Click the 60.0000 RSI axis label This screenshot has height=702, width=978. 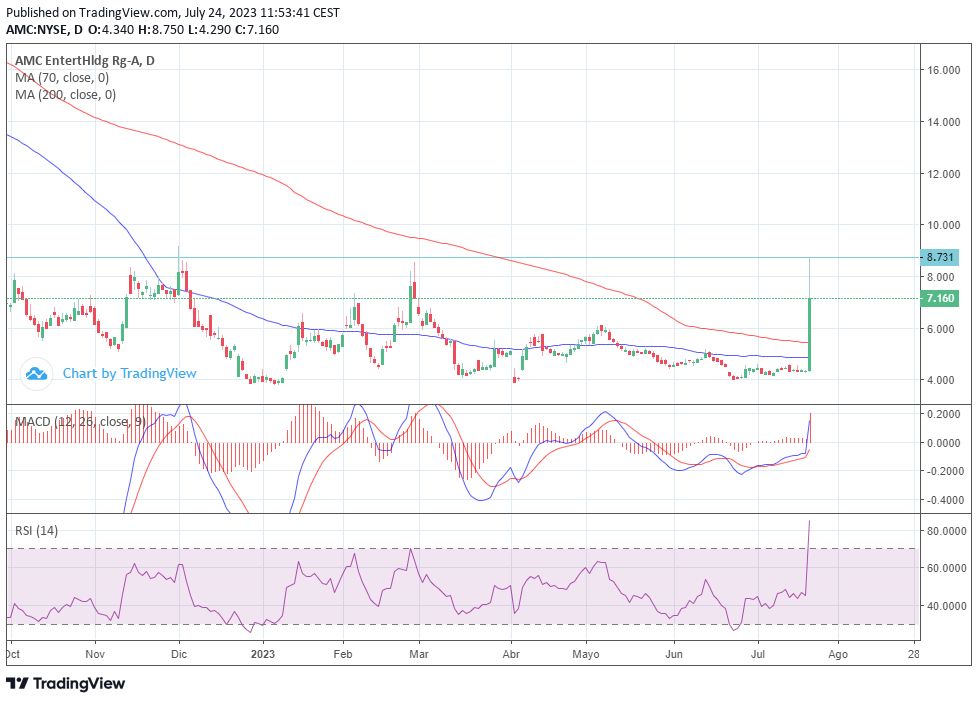[946, 568]
